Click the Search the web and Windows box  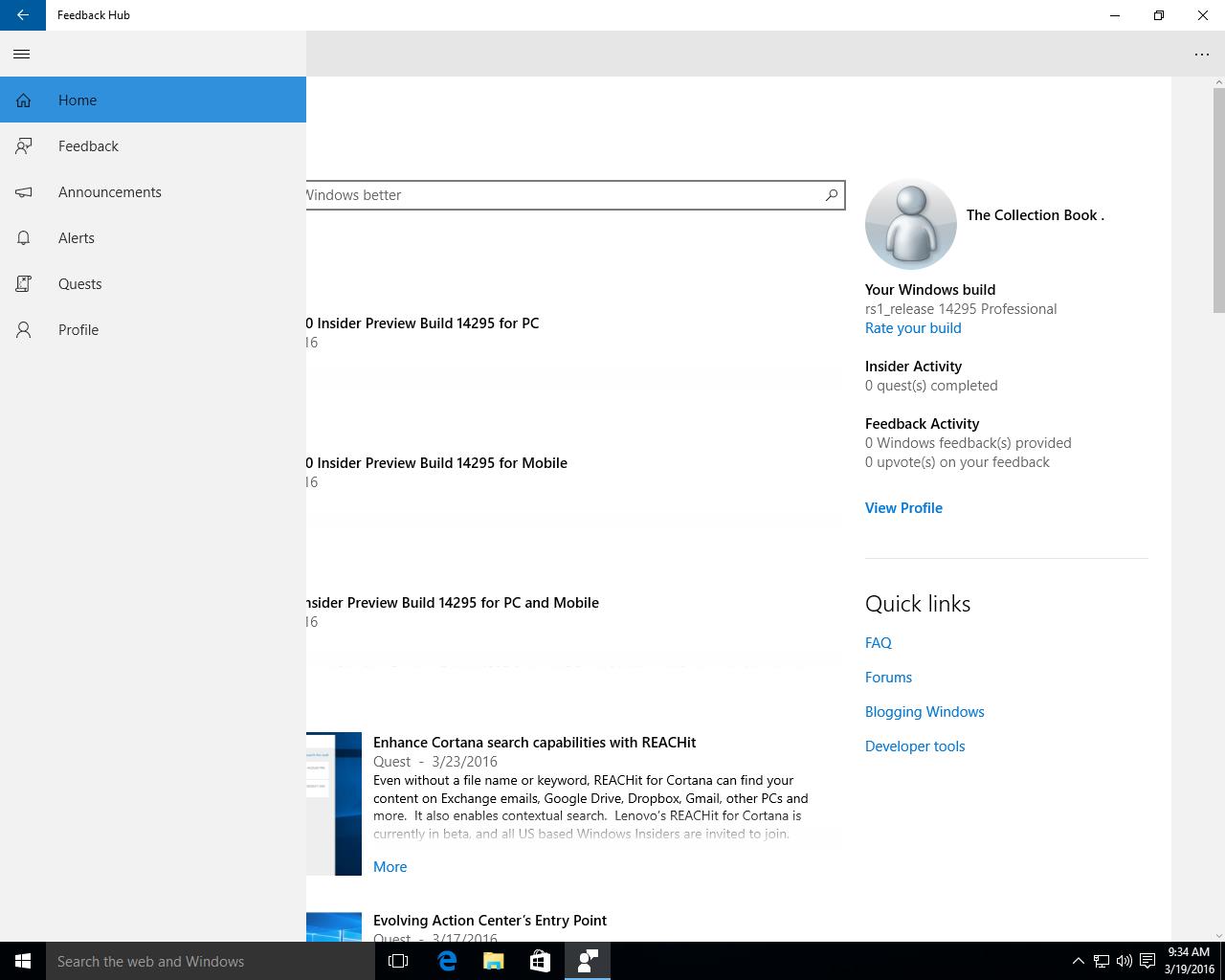211,961
